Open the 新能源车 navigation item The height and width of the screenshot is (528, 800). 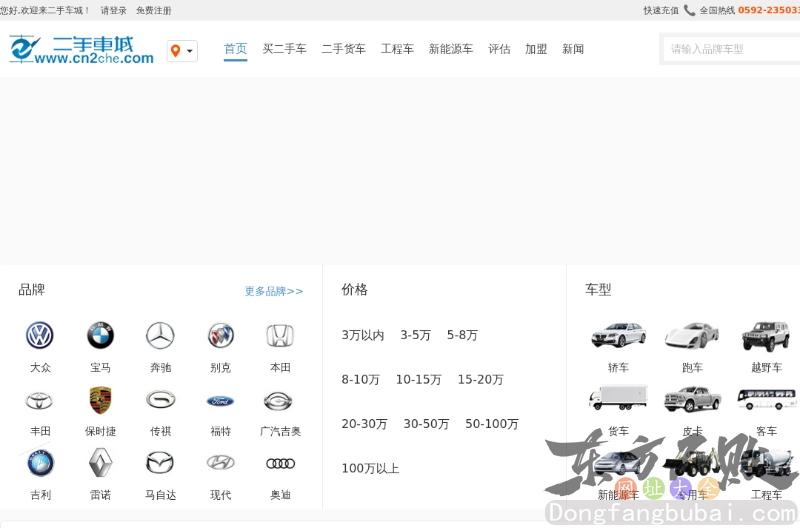pos(451,49)
